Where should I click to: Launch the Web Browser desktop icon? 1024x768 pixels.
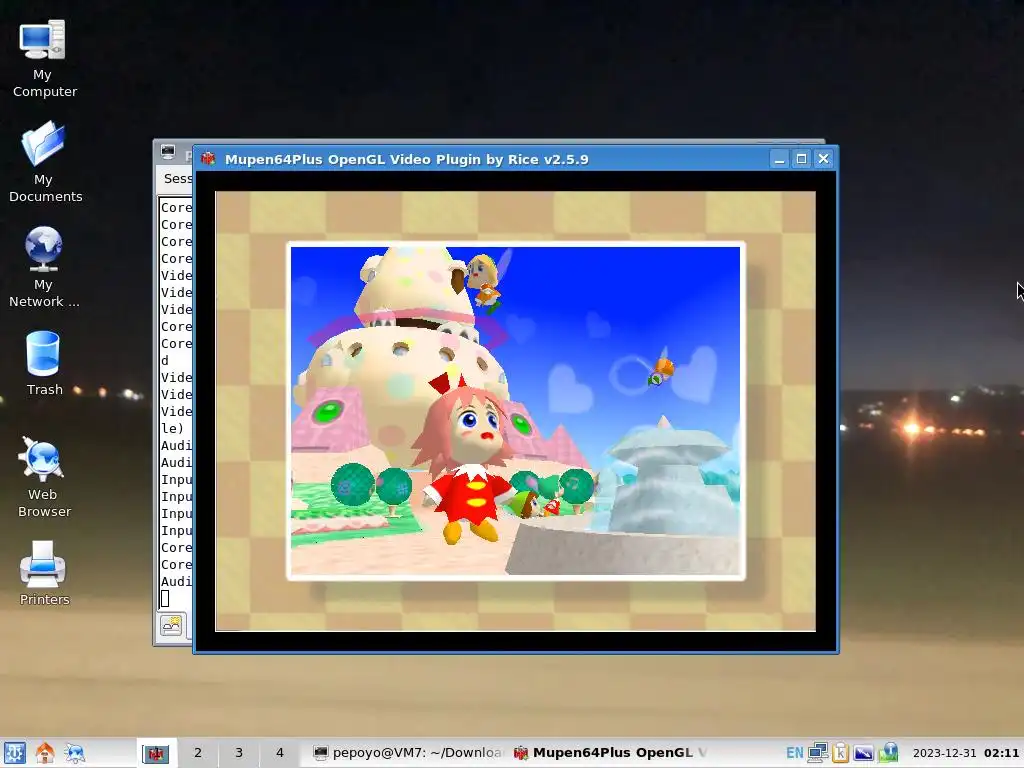point(44,477)
